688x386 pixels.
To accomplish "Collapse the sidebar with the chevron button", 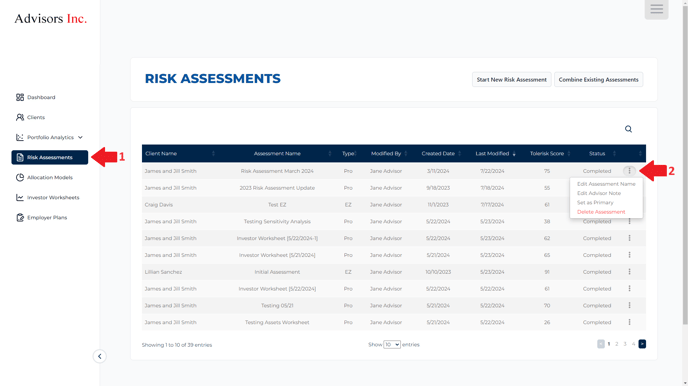I will pyautogui.click(x=100, y=356).
